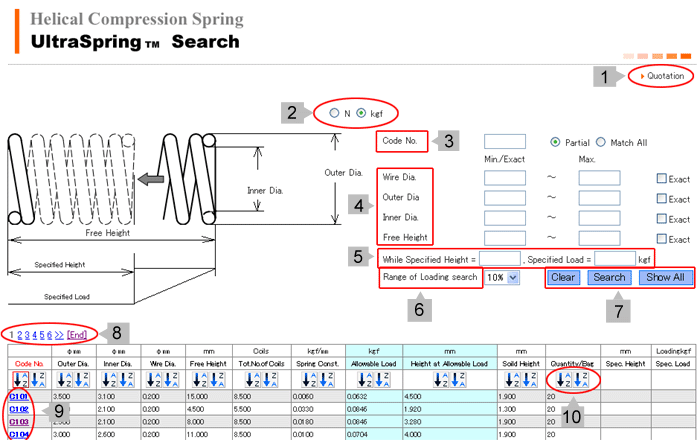Focus the Wire Dia. Min./Exact field

coord(505,178)
